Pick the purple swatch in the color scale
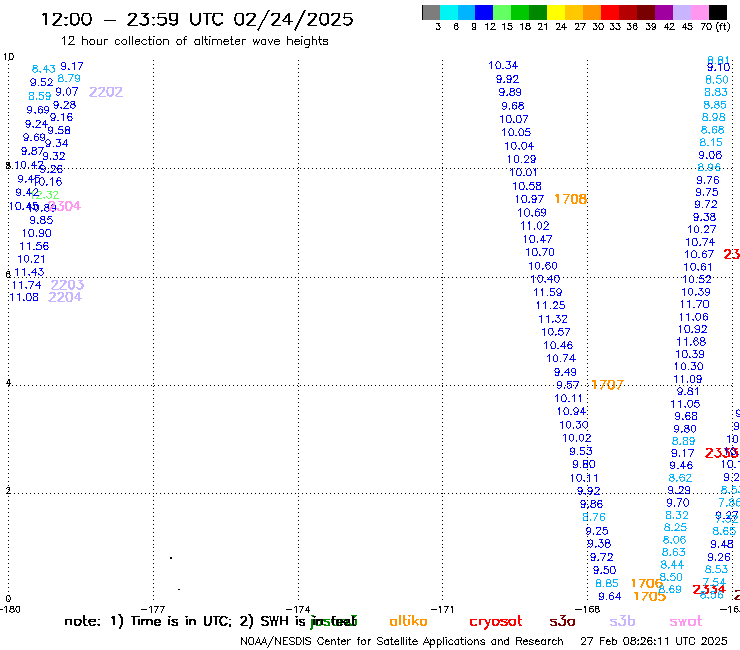The image size is (740, 650). pyautogui.click(x=664, y=12)
